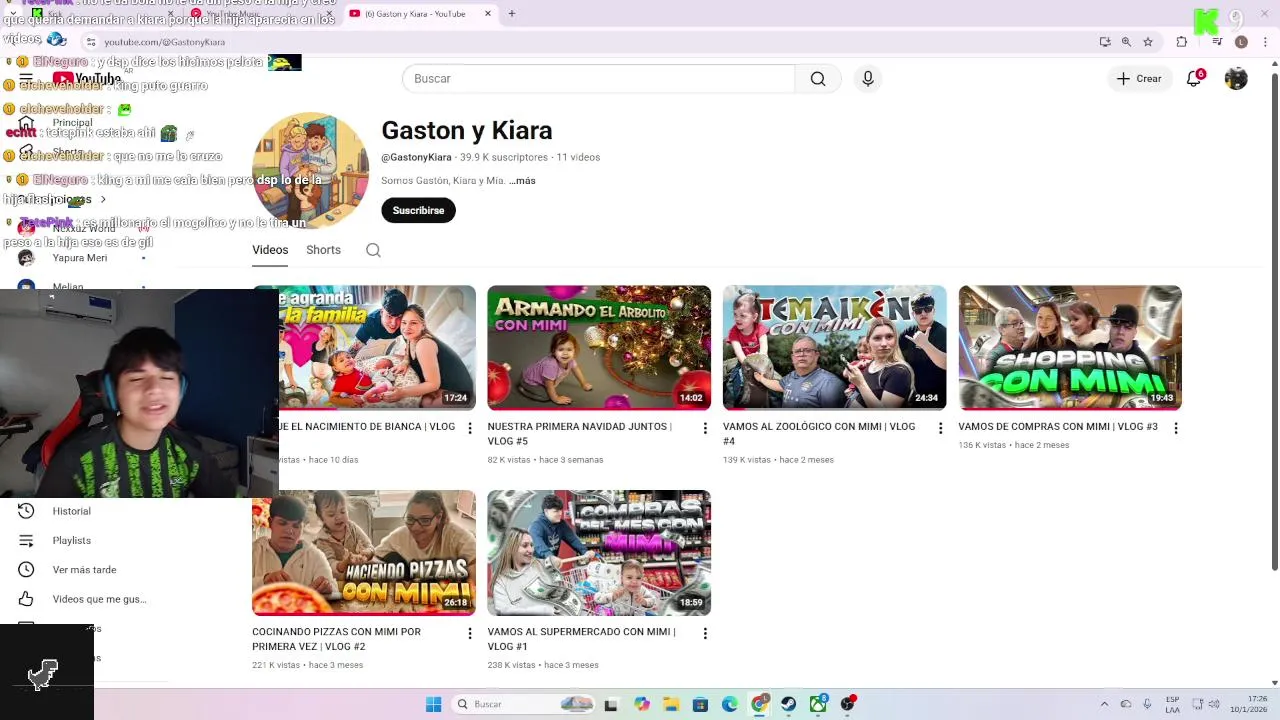Image resolution: width=1280 pixels, height=720 pixels.
Task: Expand channel description with ...más
Action: pyautogui.click(x=522, y=181)
